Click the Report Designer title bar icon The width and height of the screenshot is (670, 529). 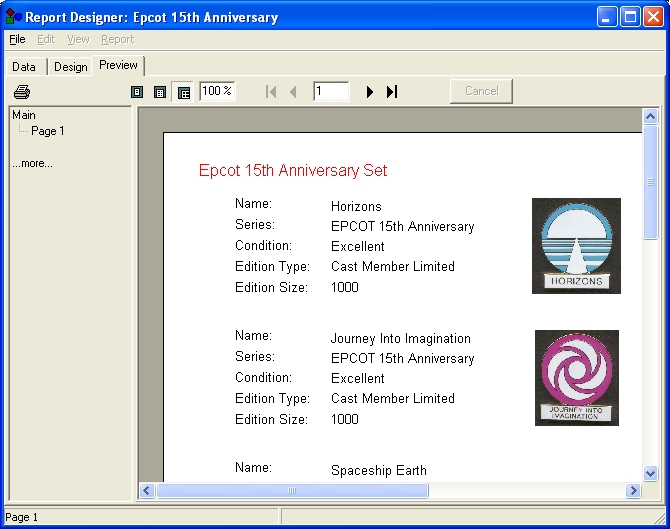13,17
